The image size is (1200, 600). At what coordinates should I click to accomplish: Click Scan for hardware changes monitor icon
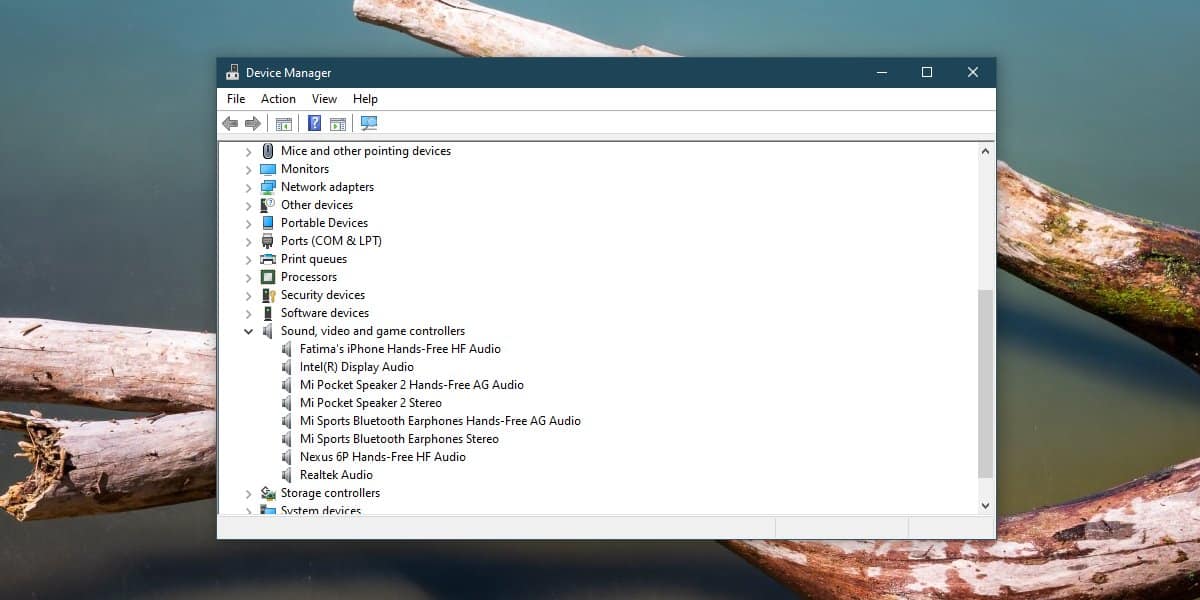pos(369,123)
